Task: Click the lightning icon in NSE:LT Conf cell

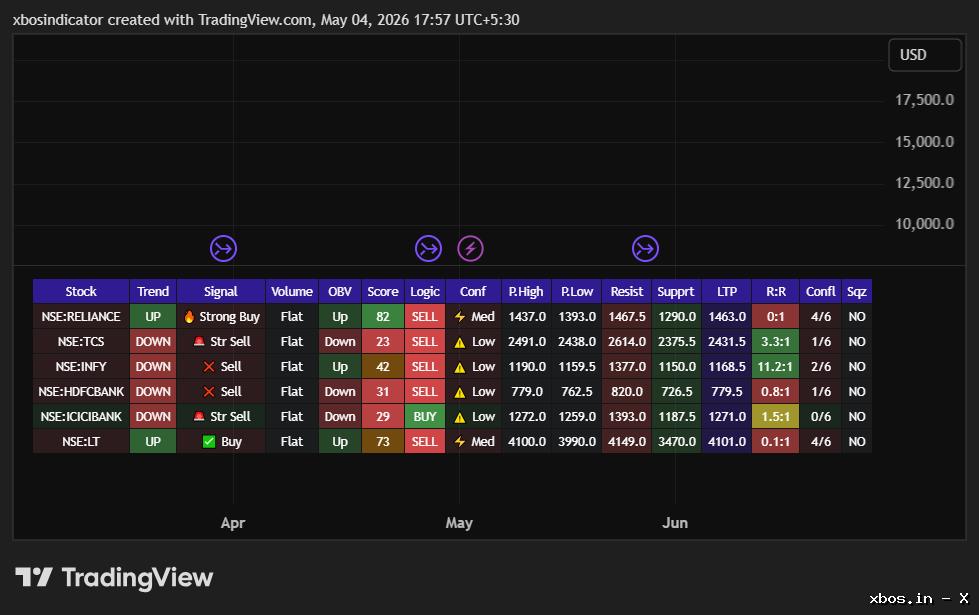Action: [460, 441]
